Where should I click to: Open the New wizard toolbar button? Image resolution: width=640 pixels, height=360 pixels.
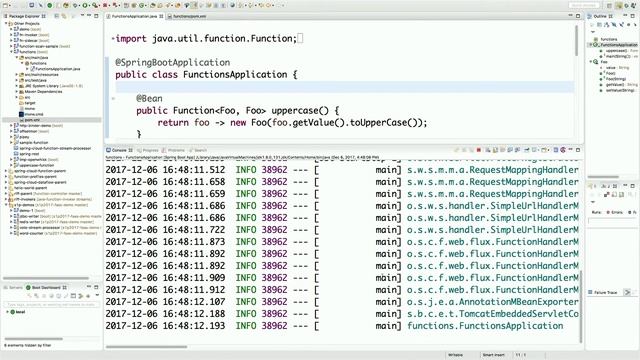tap(6, 5)
